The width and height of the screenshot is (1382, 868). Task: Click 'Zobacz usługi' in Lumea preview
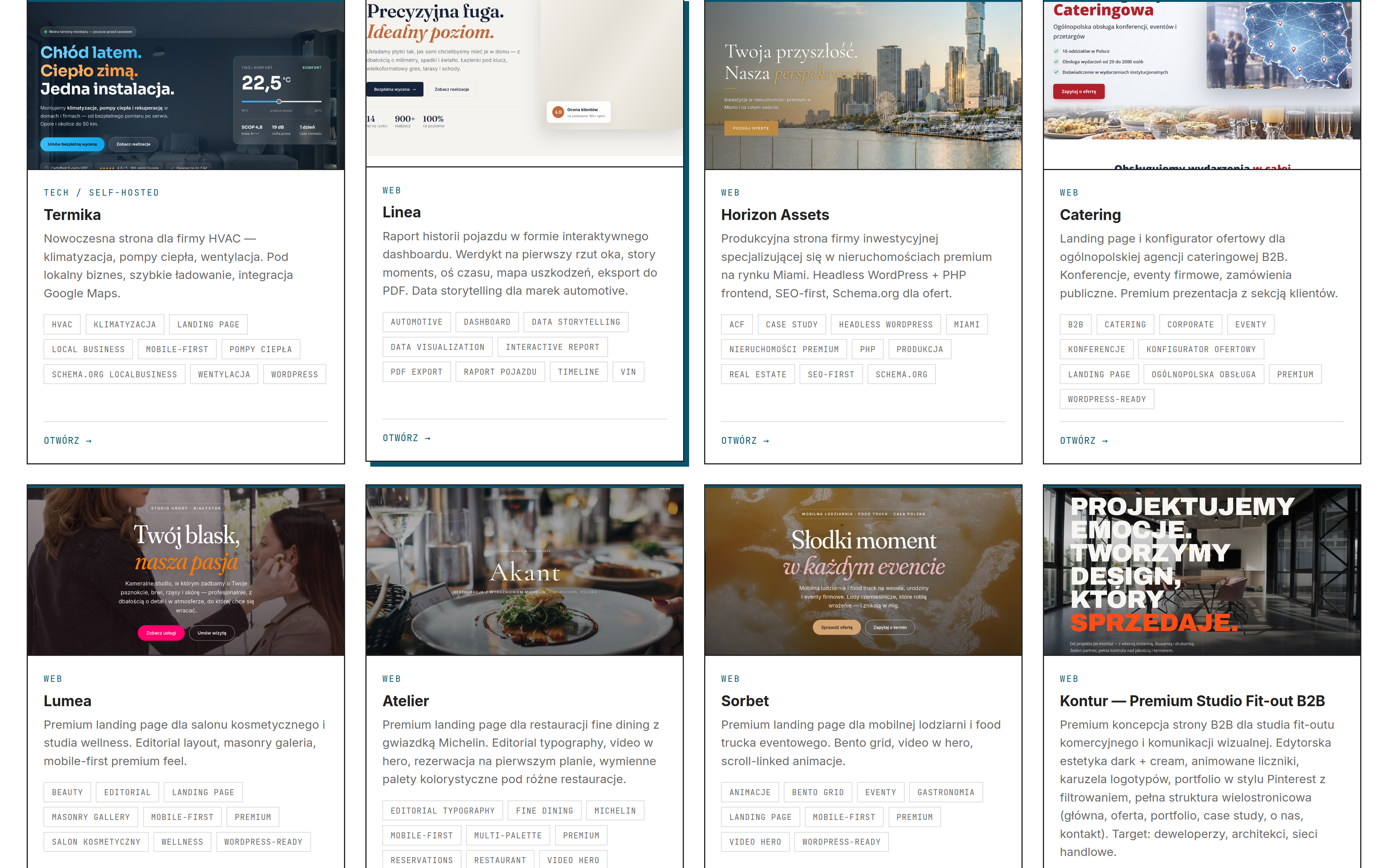[x=161, y=633]
